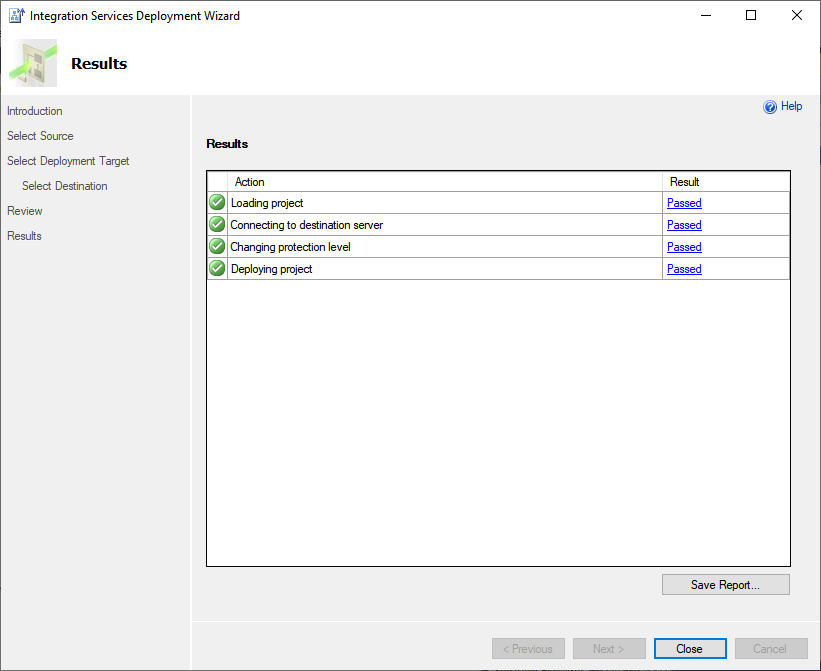
Task: Click the success icon for Connecting to destination server
Action: [x=217, y=225]
